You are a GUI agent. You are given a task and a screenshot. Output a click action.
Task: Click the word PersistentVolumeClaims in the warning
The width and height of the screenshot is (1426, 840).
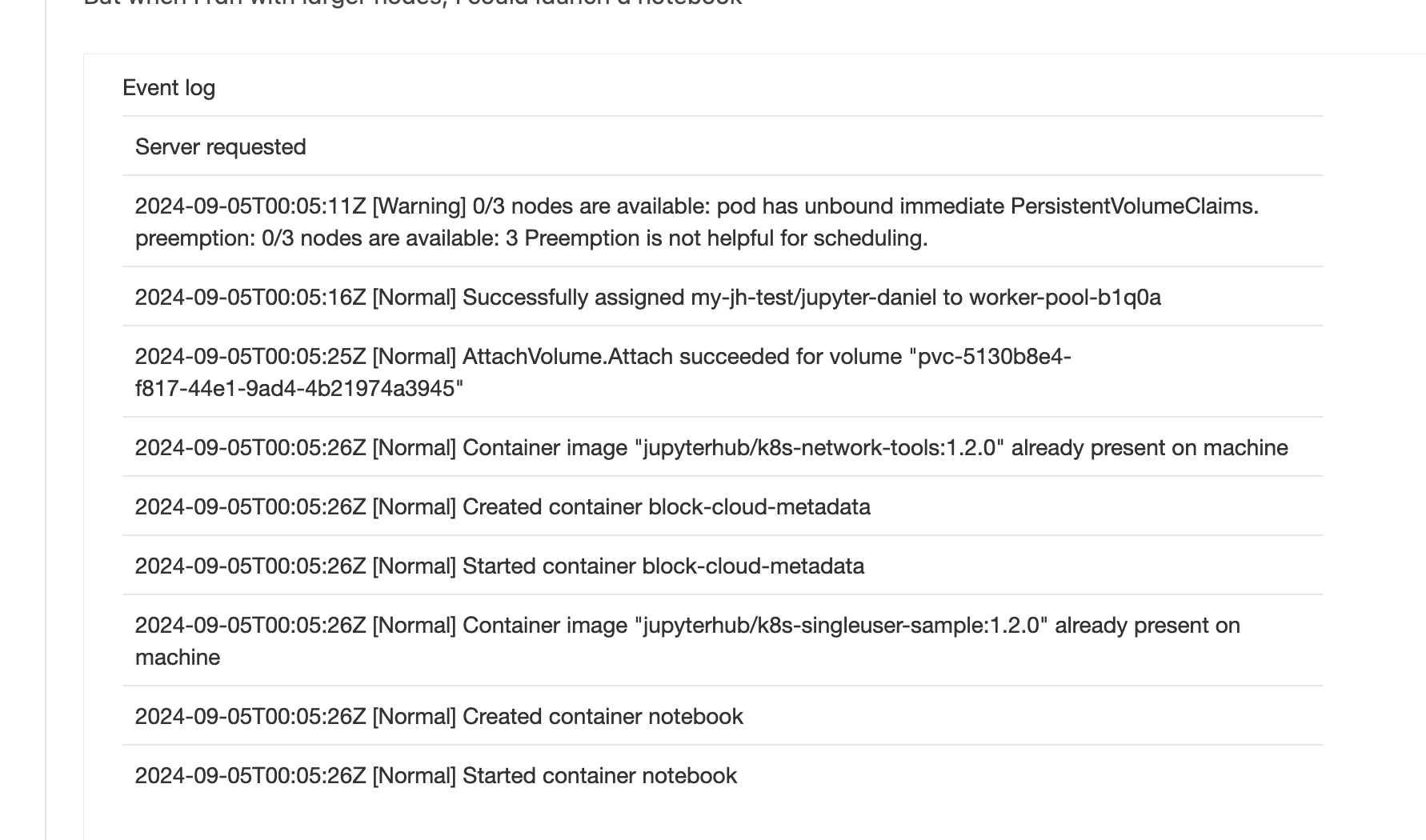pyautogui.click(x=1133, y=206)
